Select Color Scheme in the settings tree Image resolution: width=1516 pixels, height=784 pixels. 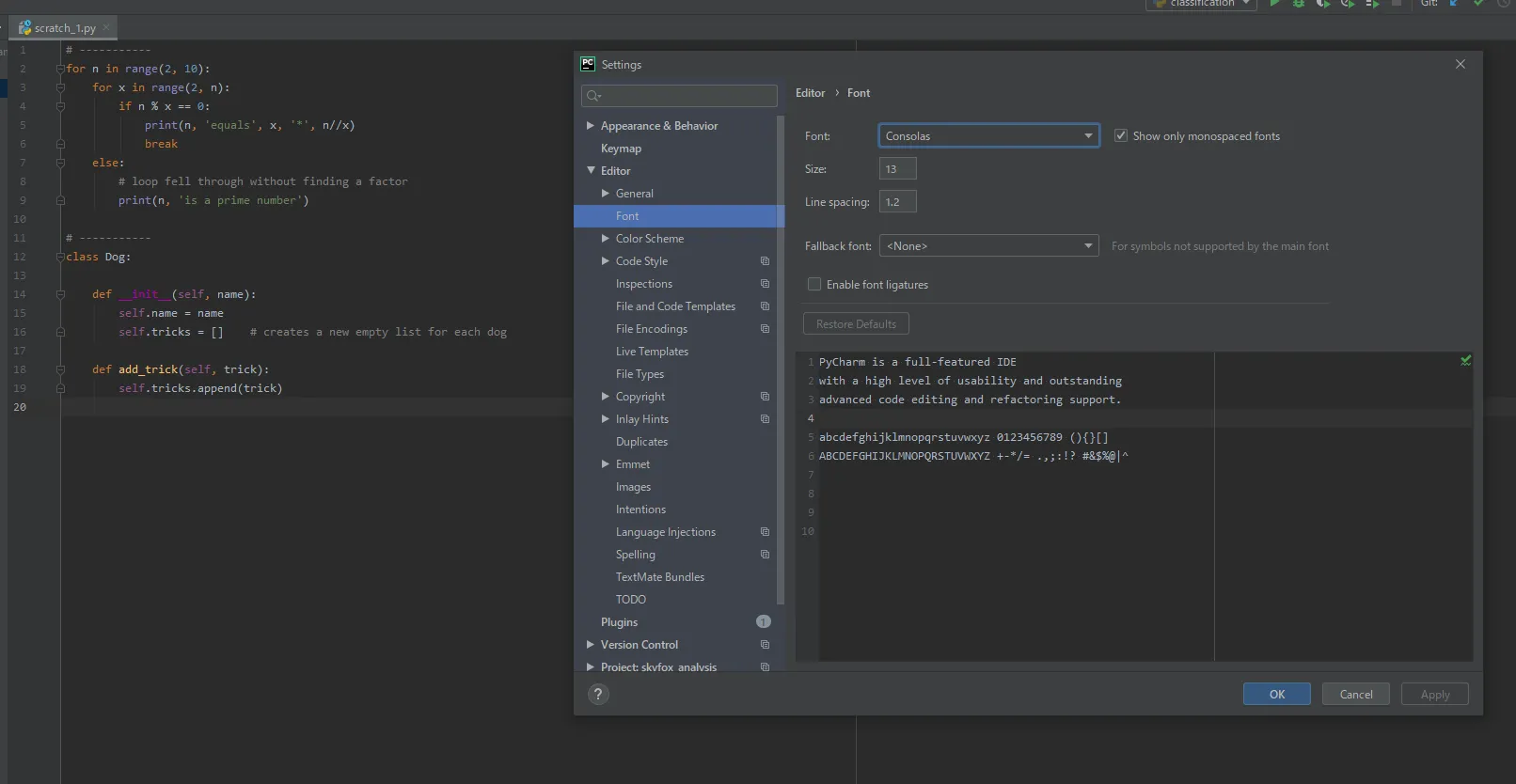tap(650, 239)
